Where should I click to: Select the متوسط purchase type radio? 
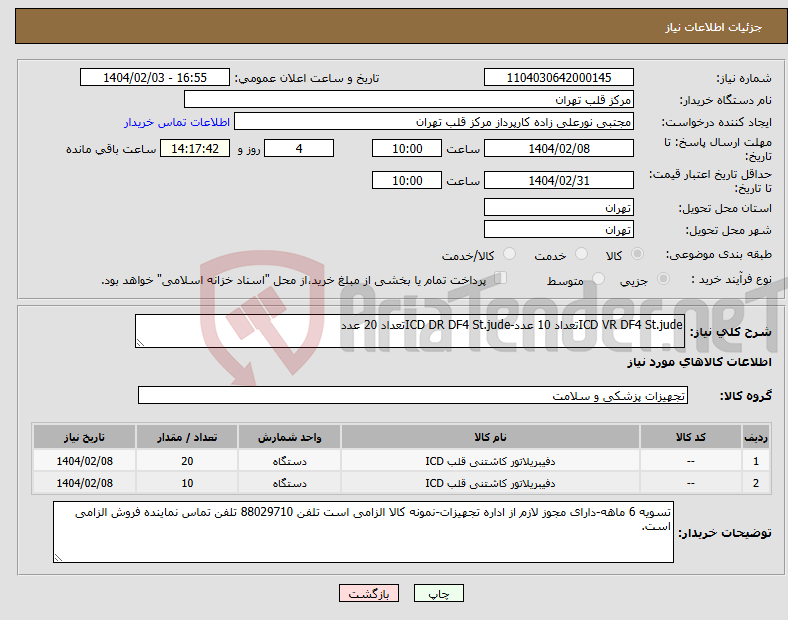[598, 279]
